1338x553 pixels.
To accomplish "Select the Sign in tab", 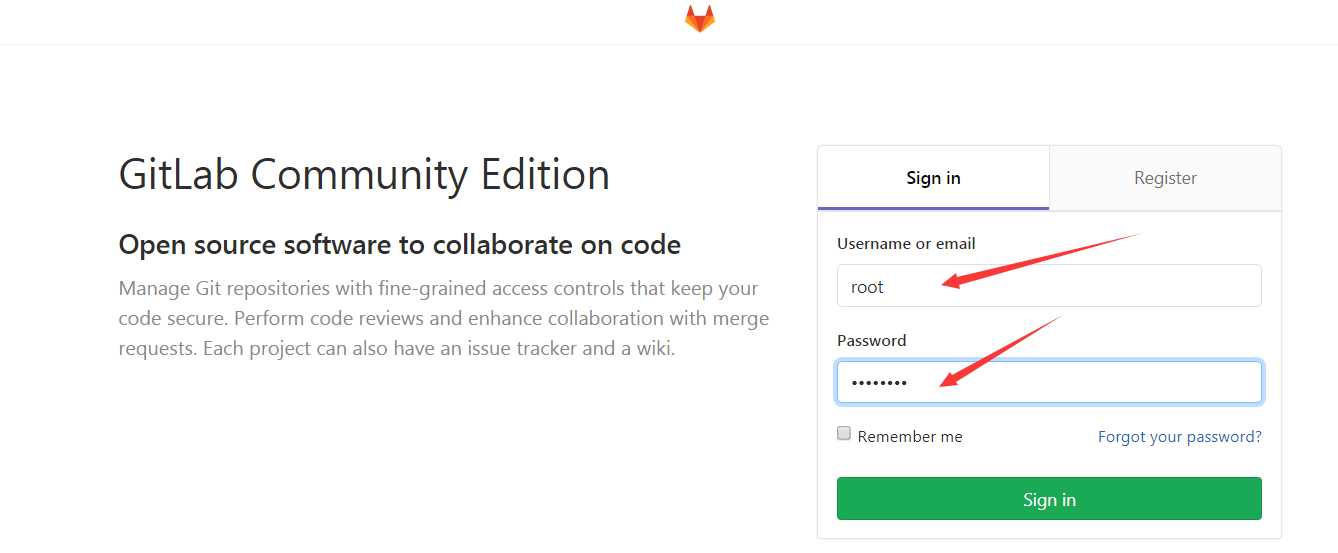I will click(933, 178).
